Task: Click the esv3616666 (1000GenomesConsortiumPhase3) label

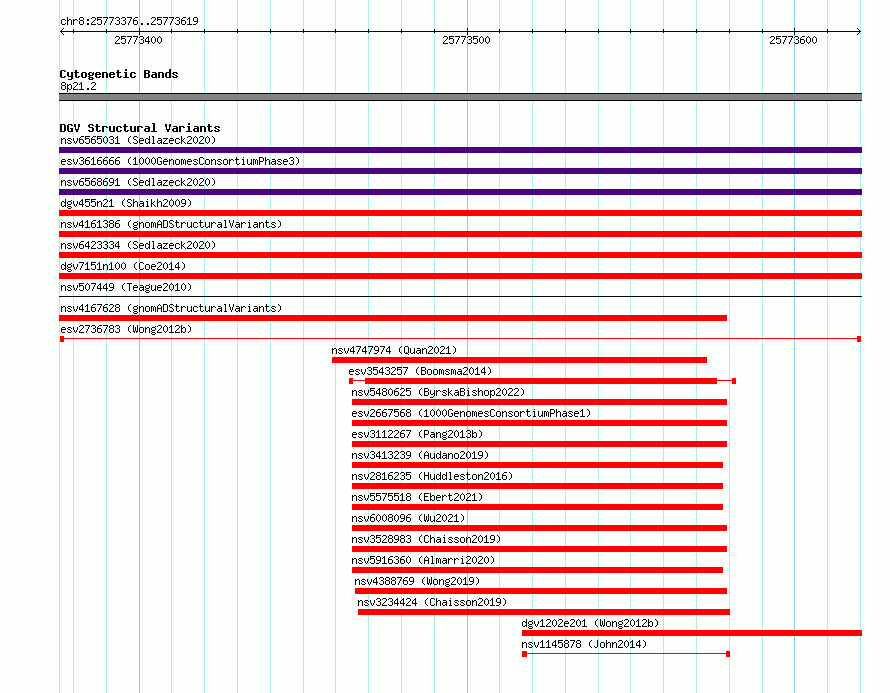Action: point(180,161)
